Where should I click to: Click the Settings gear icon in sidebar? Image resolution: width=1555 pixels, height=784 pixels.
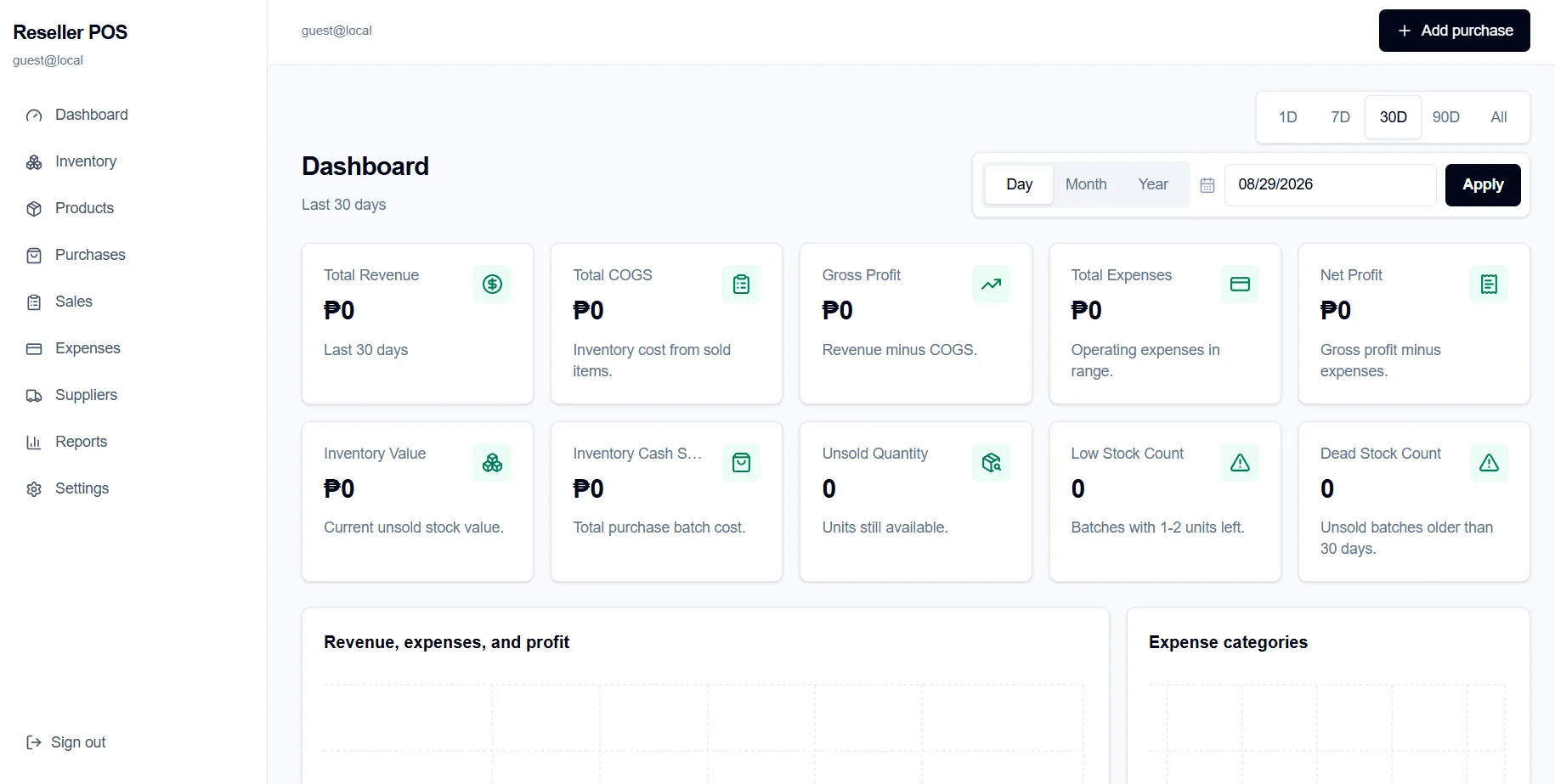pos(34,489)
